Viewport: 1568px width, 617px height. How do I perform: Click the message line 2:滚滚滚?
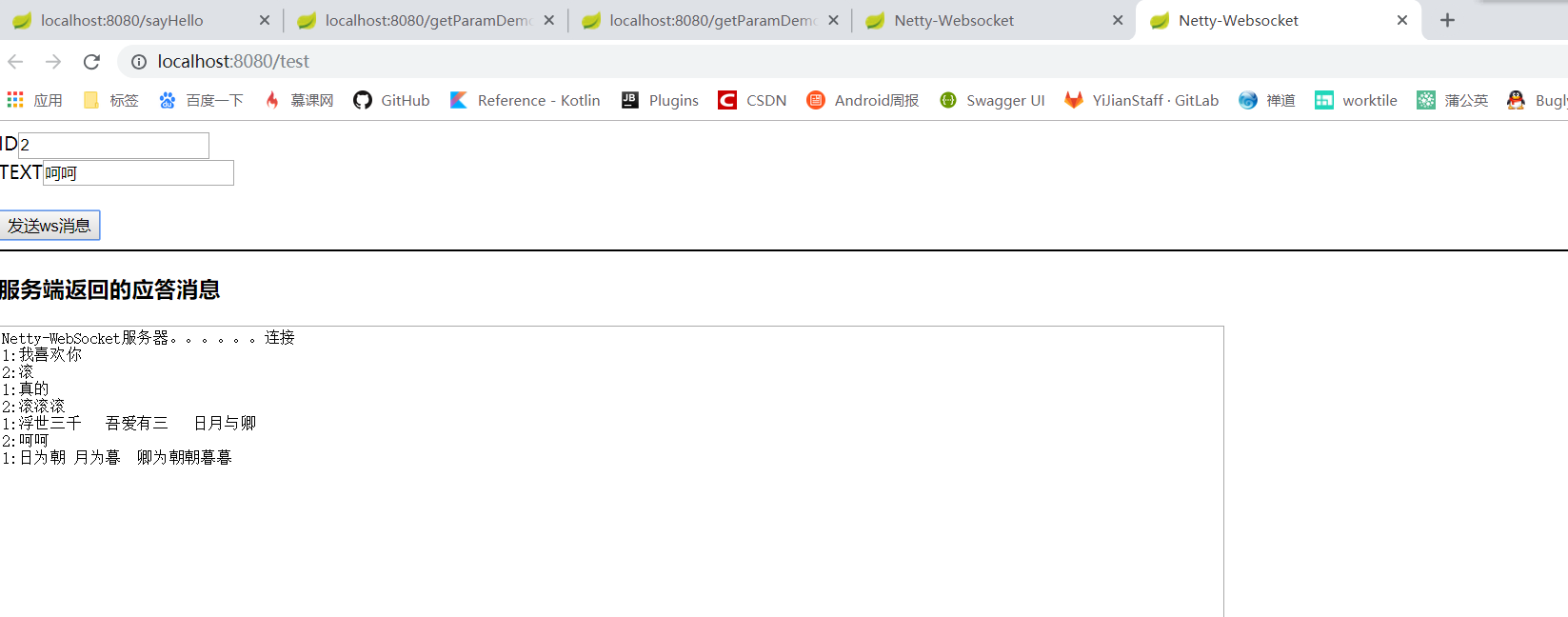pyautogui.click(x=33, y=407)
